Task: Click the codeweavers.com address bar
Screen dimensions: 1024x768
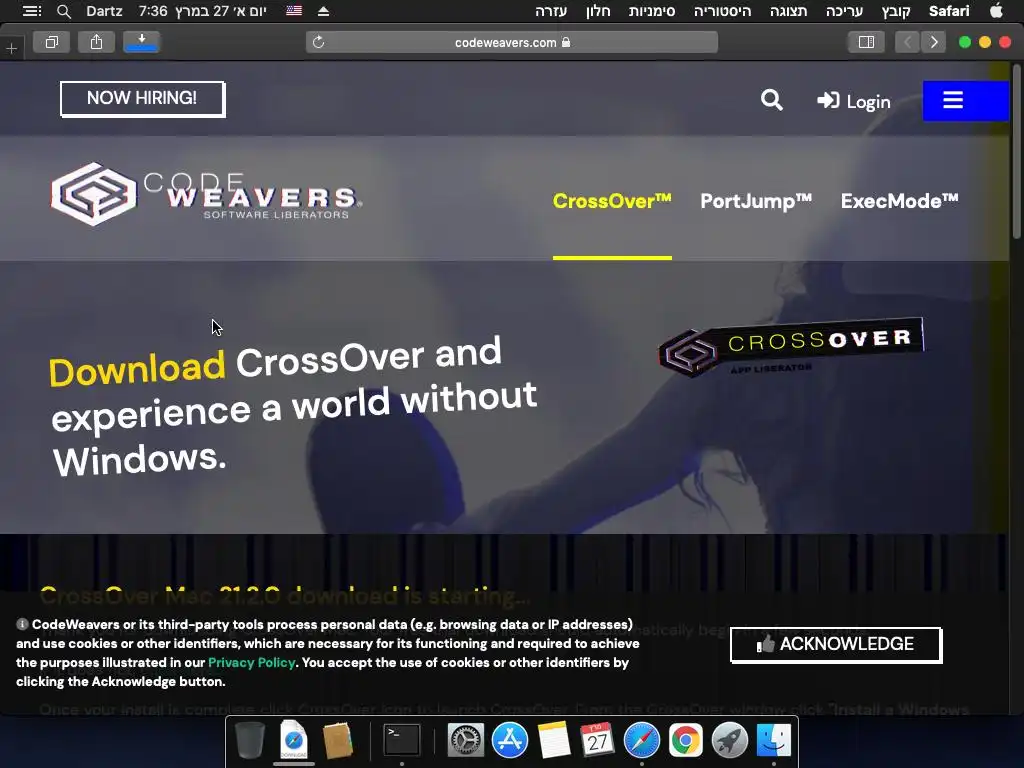Action: click(x=512, y=42)
